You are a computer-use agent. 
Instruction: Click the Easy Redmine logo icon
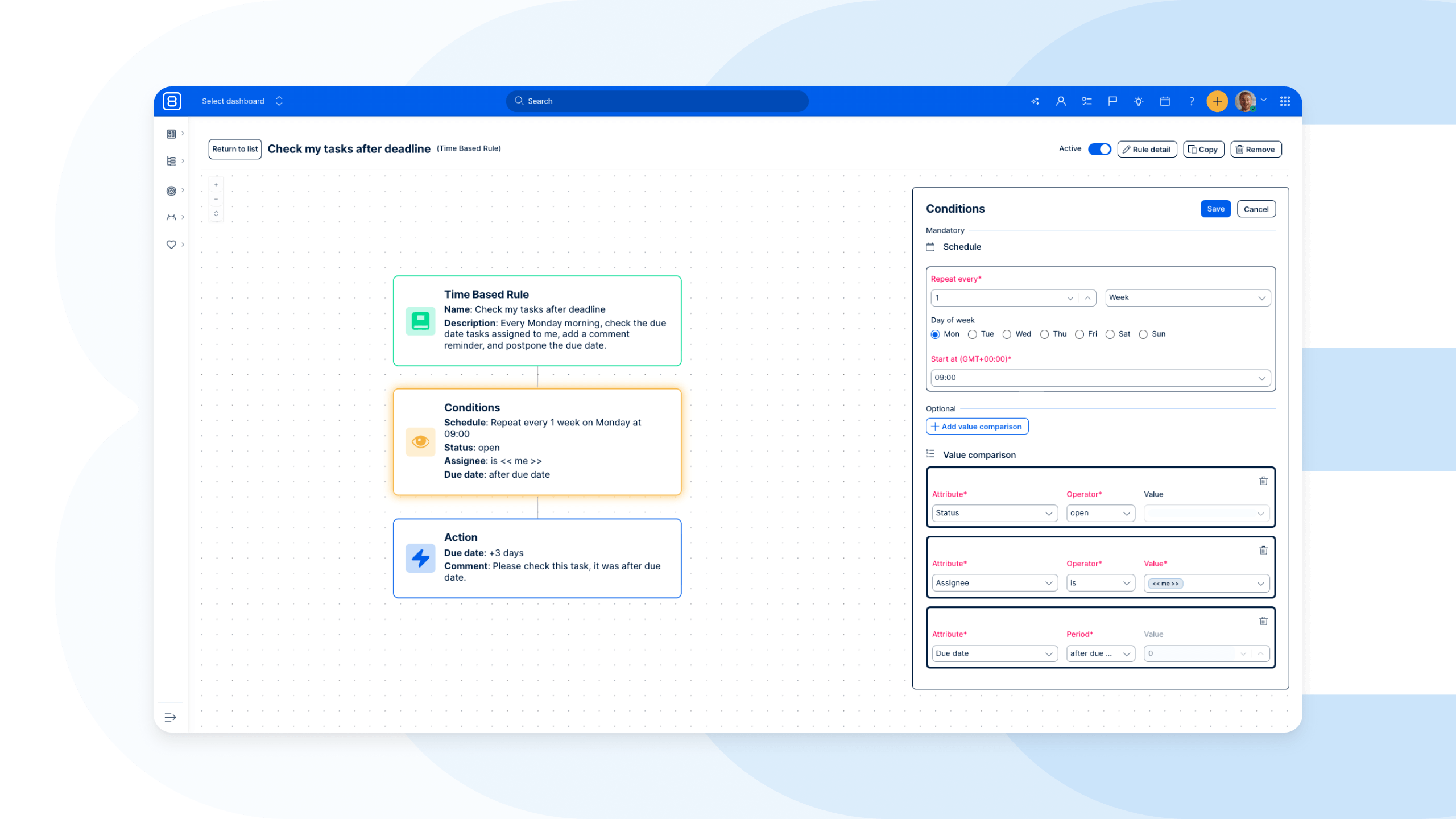(172, 101)
